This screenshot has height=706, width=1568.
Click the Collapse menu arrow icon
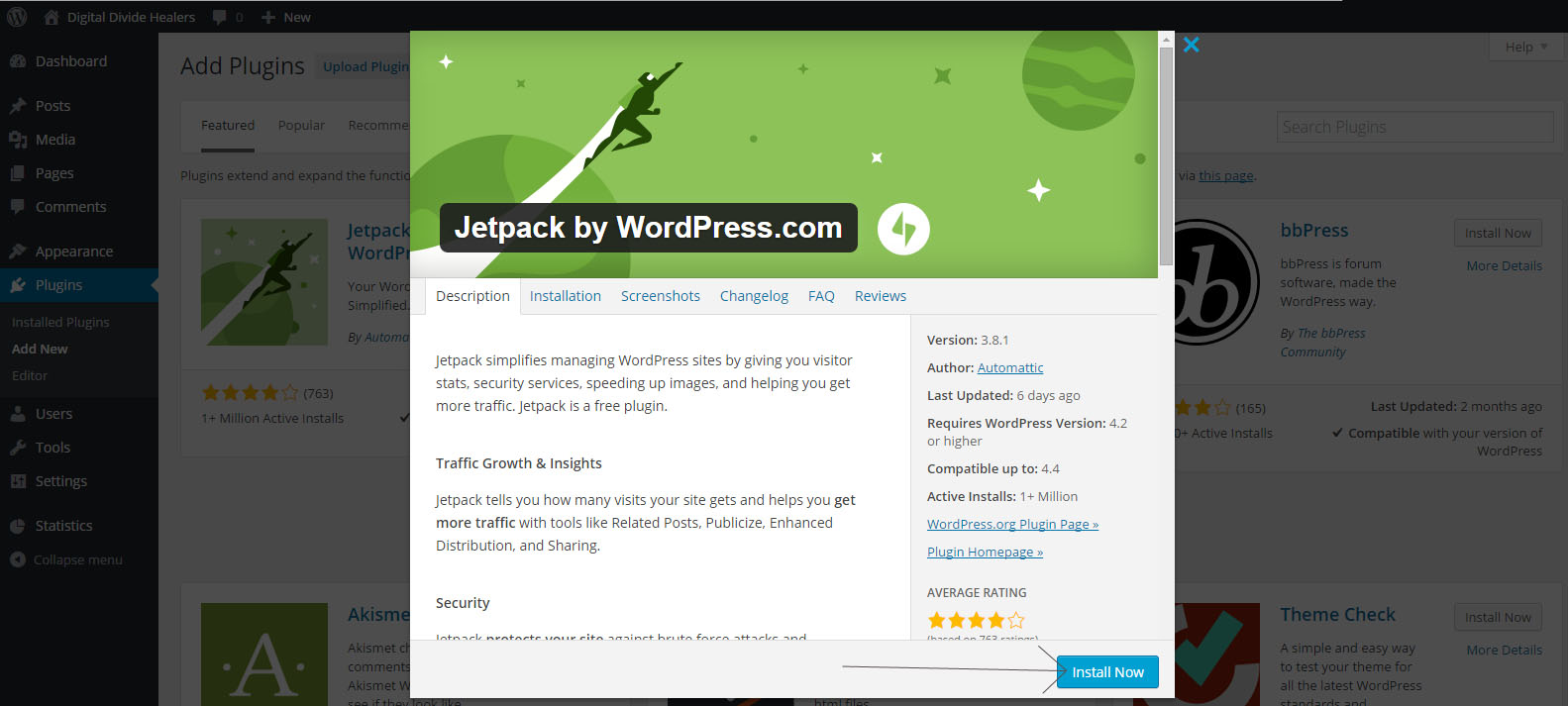(x=18, y=559)
